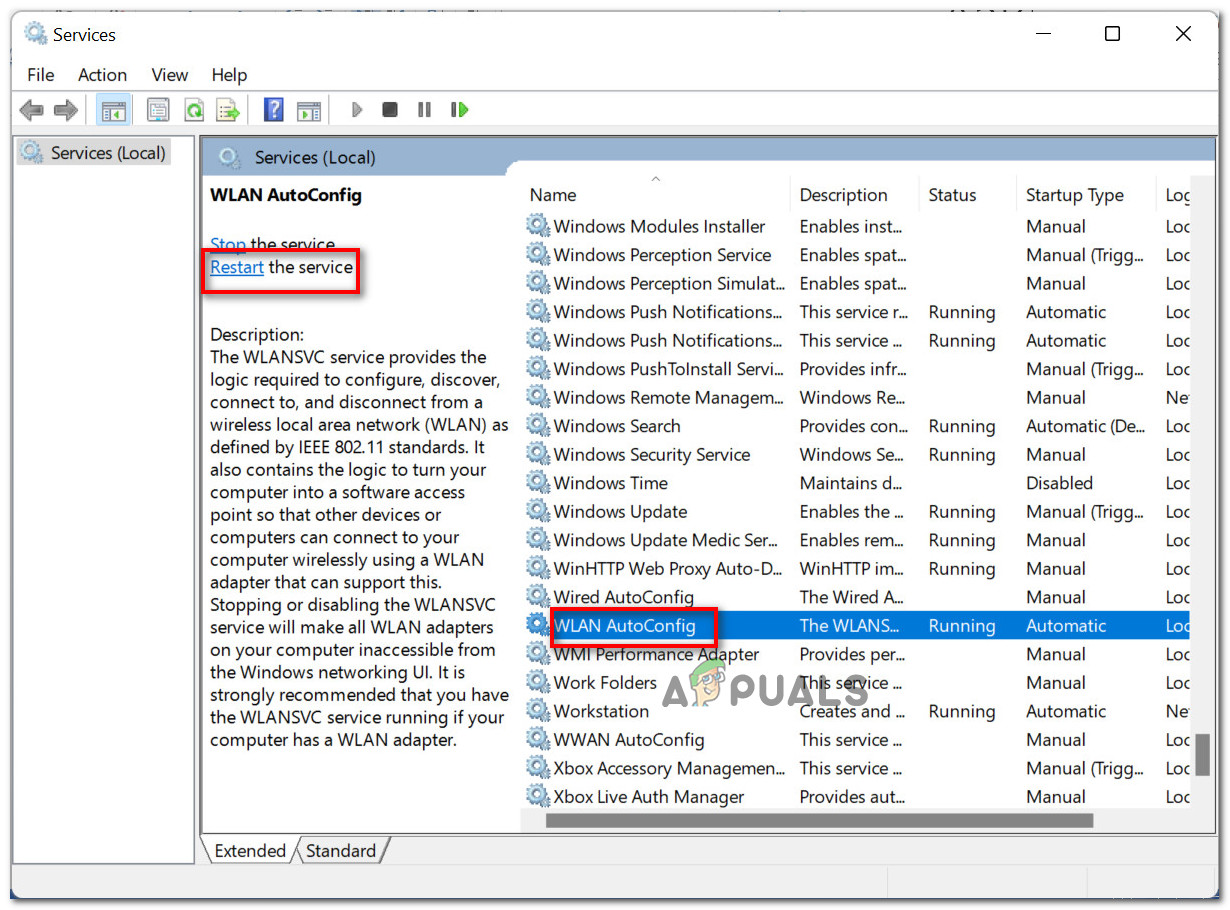Toggle Show/Hide Console Tree icon

[x=113, y=110]
